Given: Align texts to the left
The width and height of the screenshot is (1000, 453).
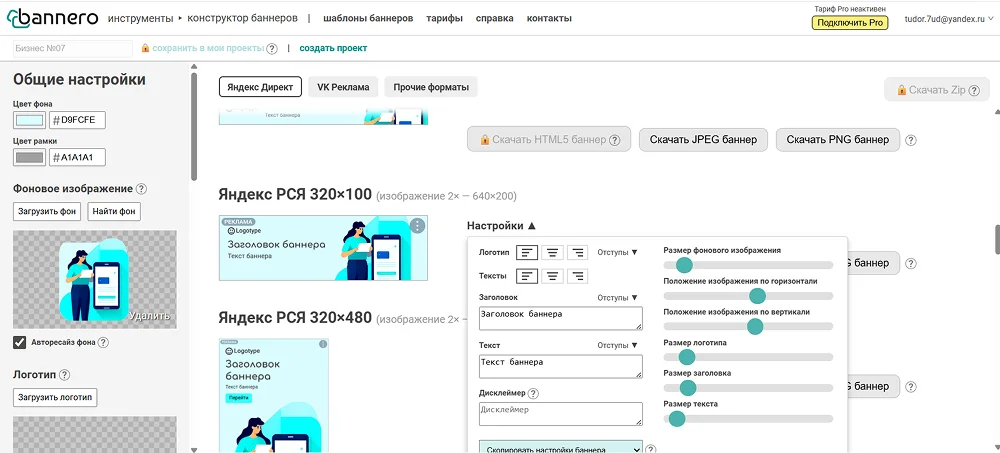Looking at the screenshot, I should coord(527,276).
